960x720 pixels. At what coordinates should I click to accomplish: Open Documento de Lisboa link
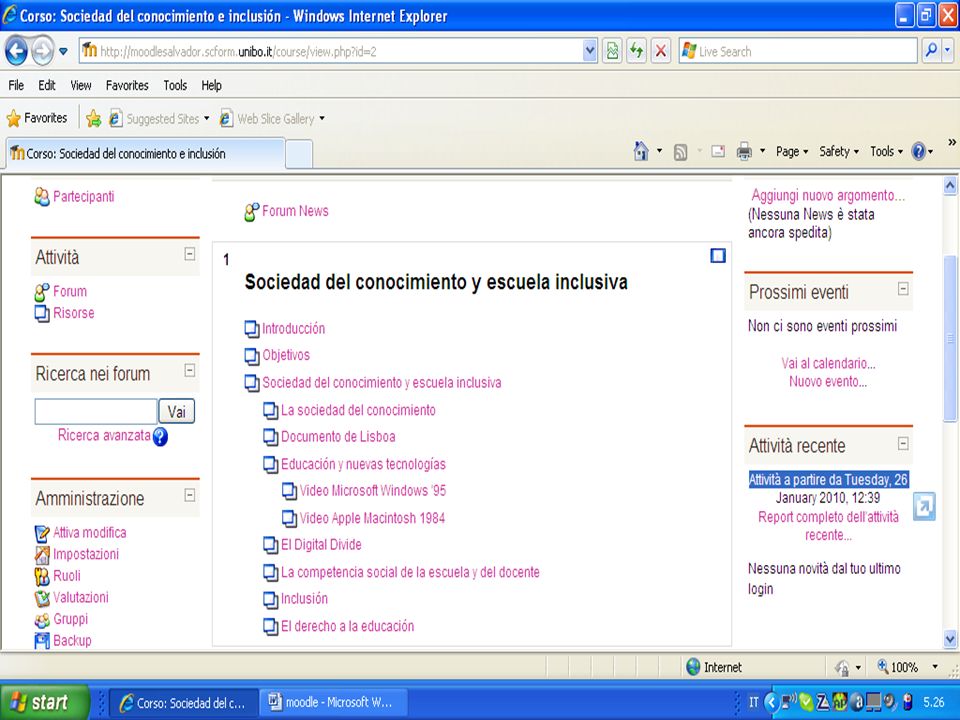[338, 437]
